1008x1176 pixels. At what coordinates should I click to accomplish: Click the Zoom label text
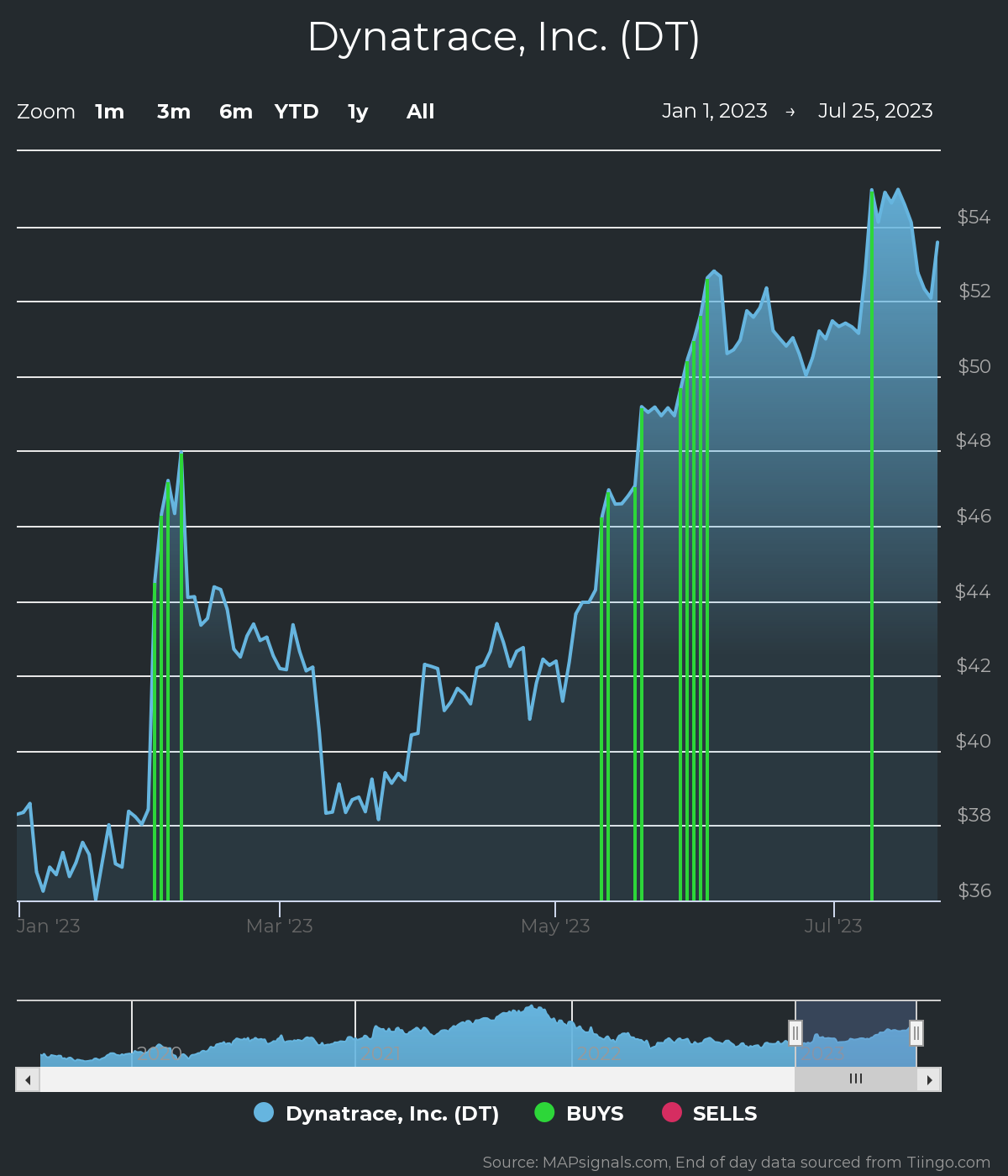[46, 112]
